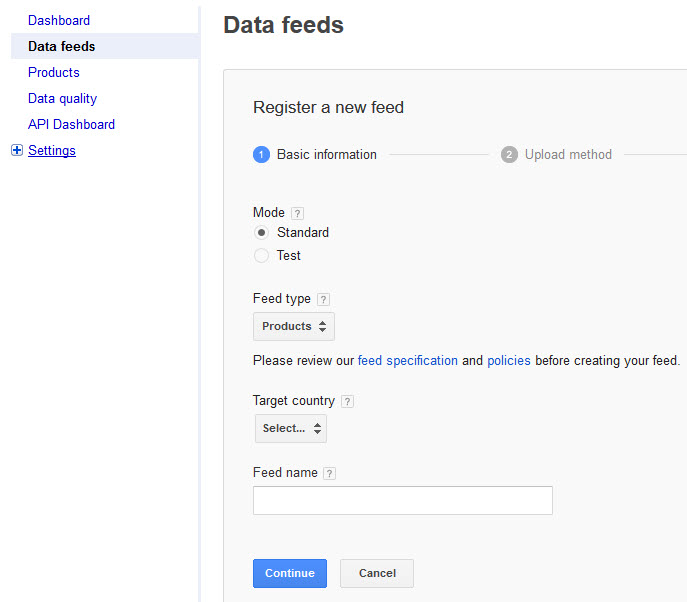The height and width of the screenshot is (602, 687).
Task: Open the Feed type Products dropdown
Action: 294,326
